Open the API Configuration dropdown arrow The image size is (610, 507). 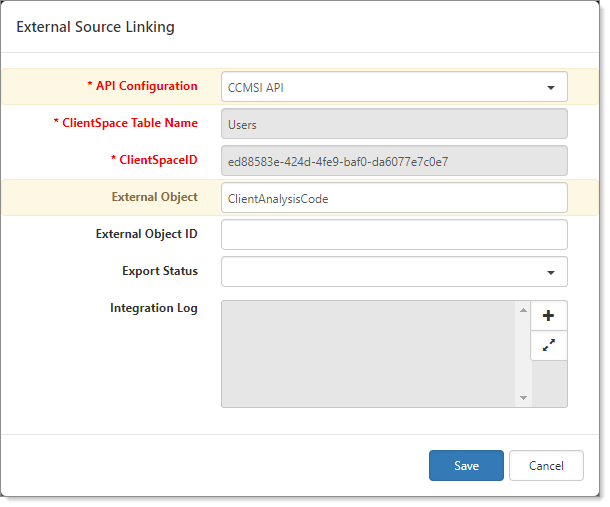click(x=551, y=88)
